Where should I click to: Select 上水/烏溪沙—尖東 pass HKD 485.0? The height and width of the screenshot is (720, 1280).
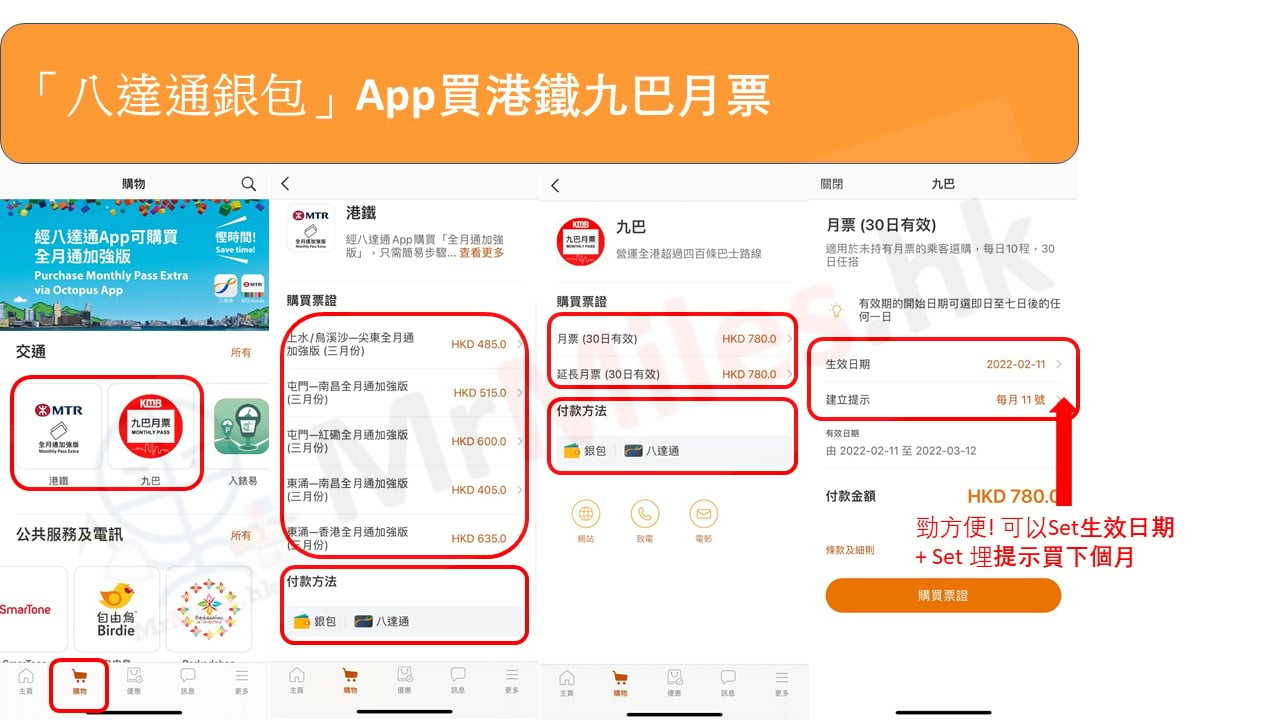pyautogui.click(x=405, y=344)
